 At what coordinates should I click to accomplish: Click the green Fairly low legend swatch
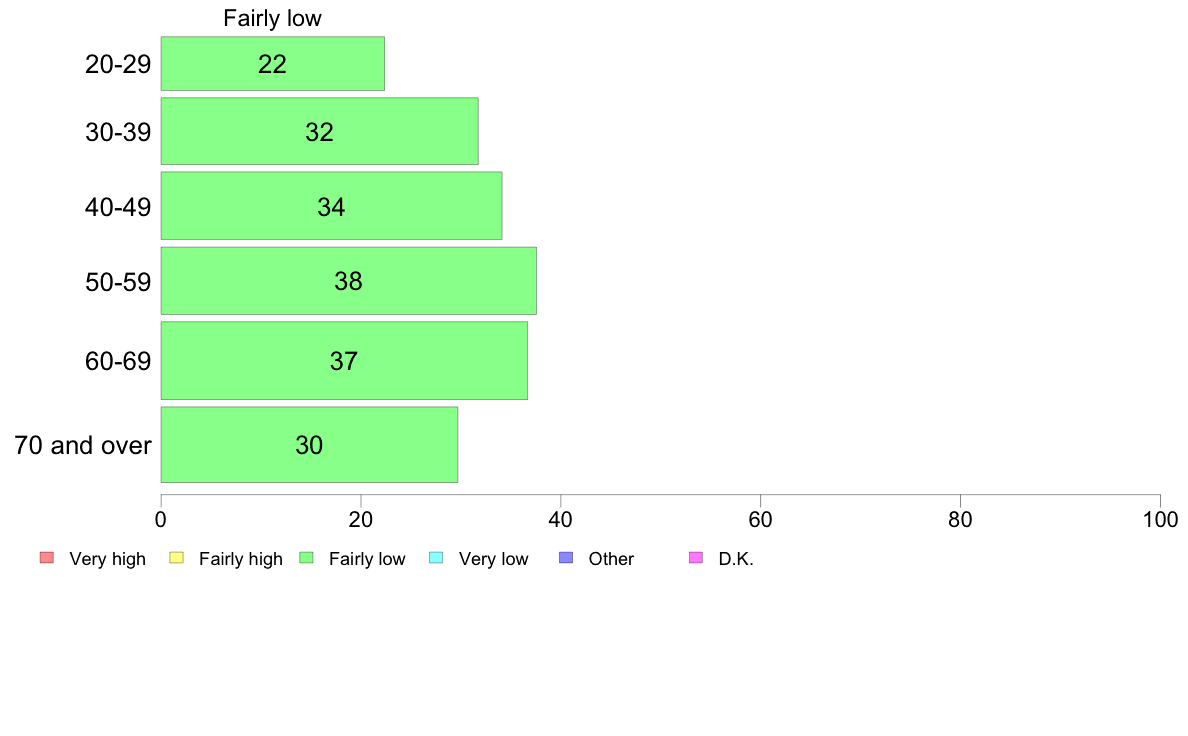point(306,558)
